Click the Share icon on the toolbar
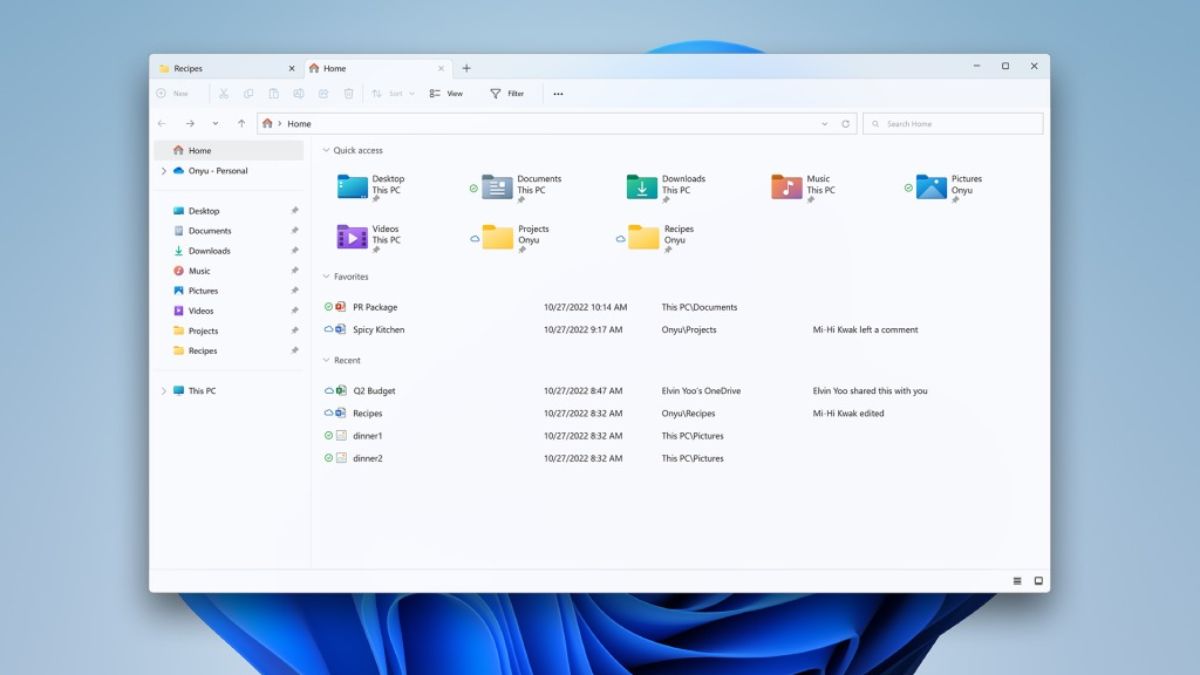The width and height of the screenshot is (1200, 675). [x=323, y=93]
